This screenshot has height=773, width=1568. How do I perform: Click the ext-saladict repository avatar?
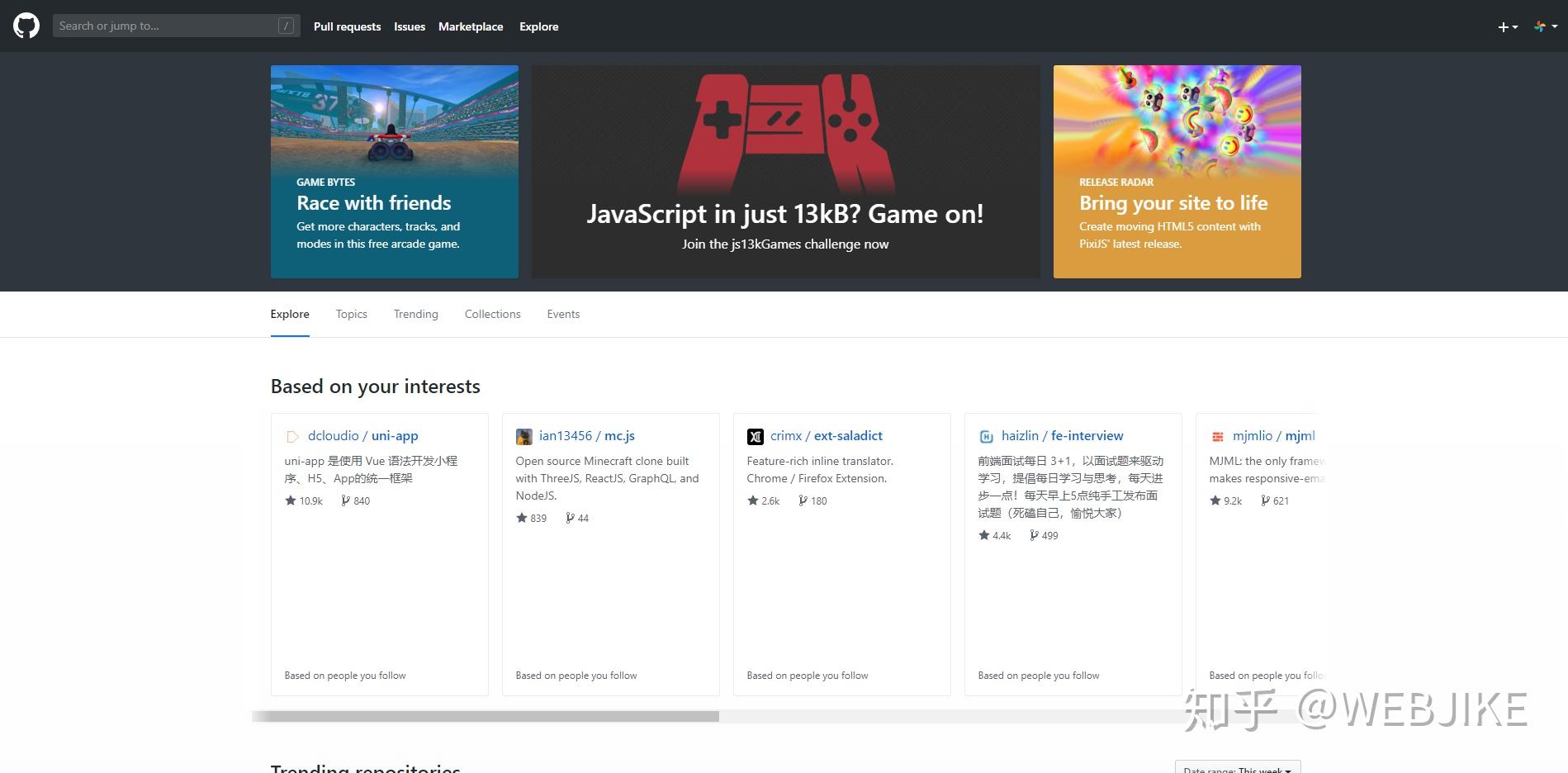click(755, 435)
